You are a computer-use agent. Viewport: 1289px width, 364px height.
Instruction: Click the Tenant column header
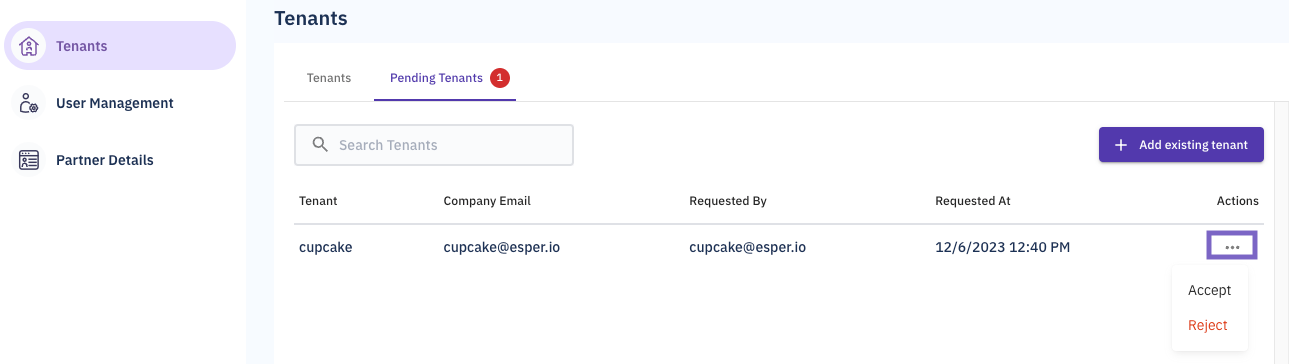pos(318,201)
